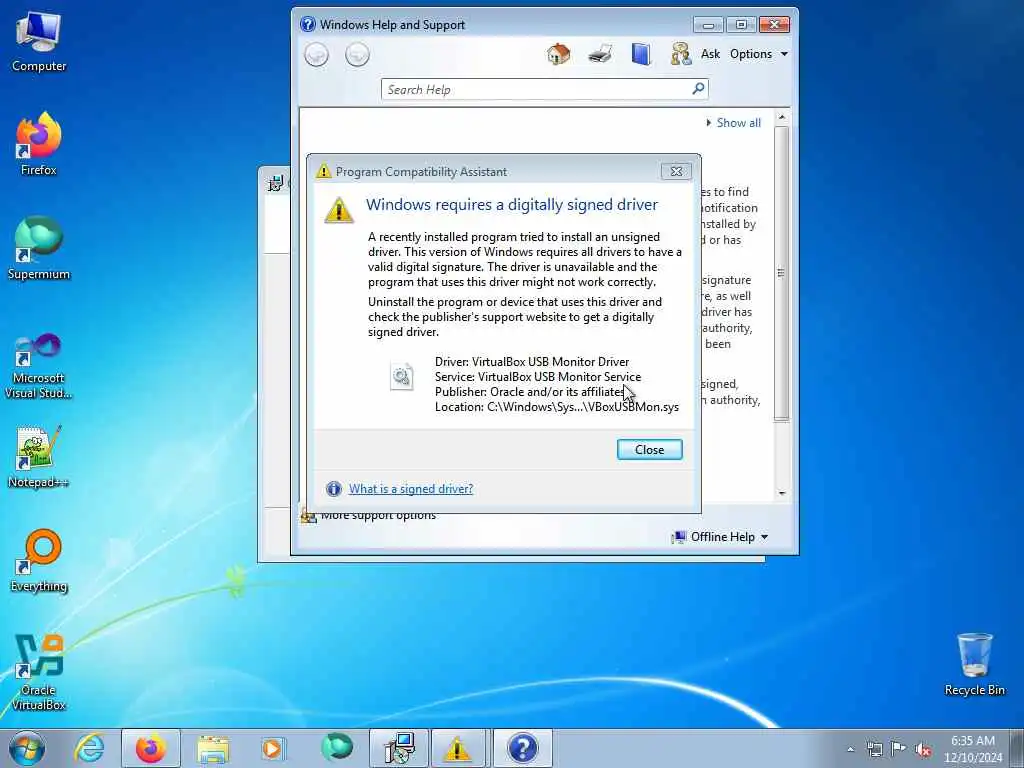Click the driver file icon in dialog
Viewport: 1024px width, 768px height.
[402, 376]
